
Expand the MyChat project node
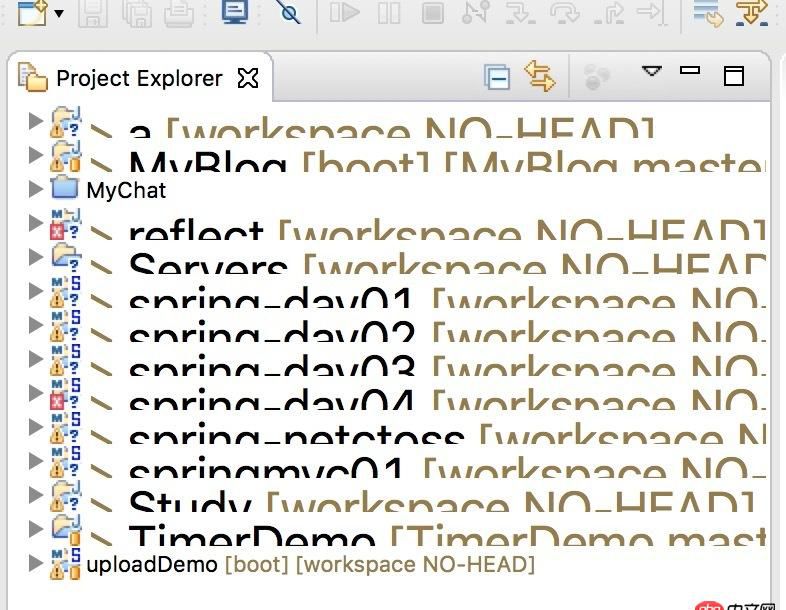36,189
